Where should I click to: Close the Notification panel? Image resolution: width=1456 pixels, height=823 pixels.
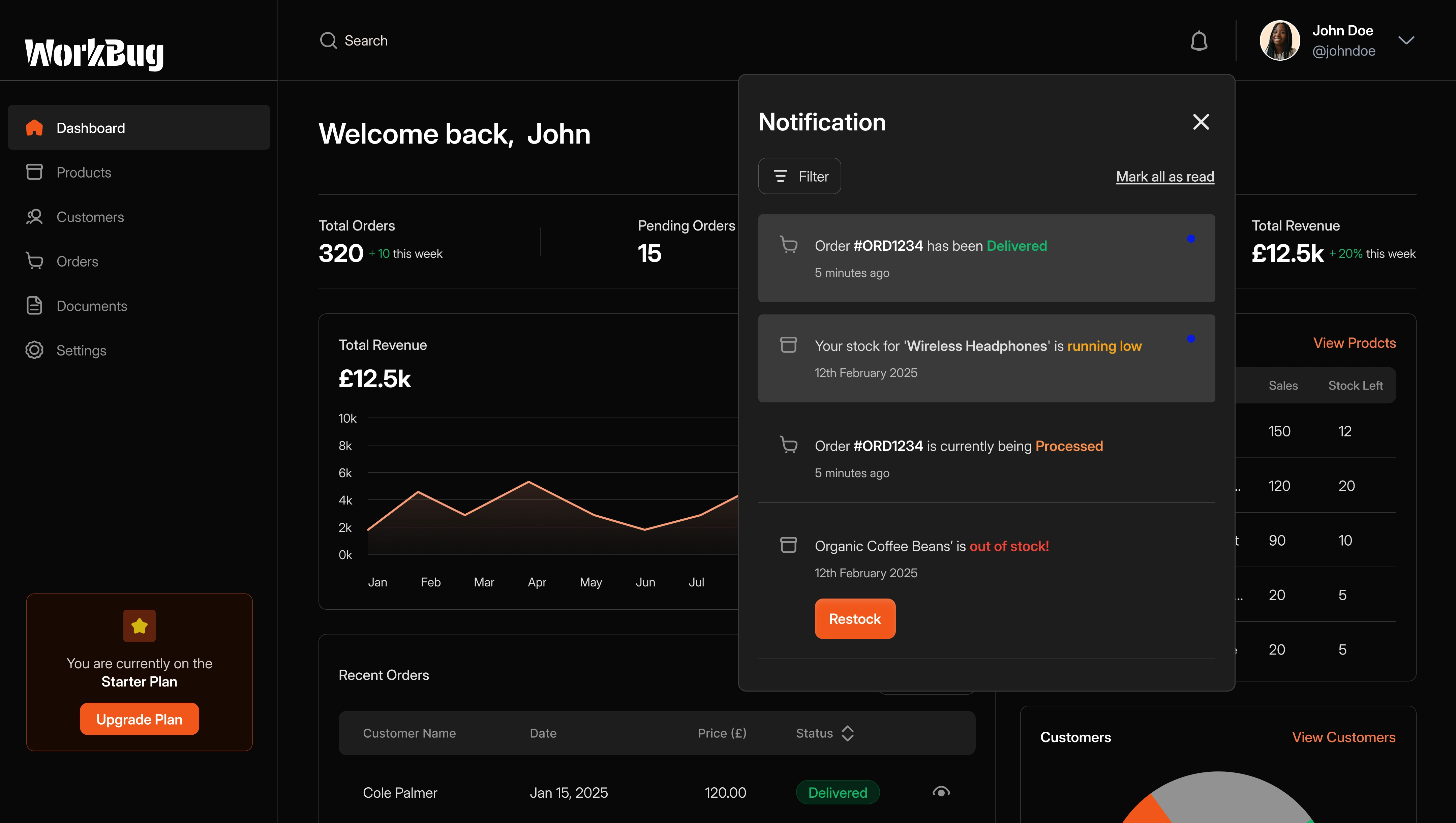(1201, 122)
